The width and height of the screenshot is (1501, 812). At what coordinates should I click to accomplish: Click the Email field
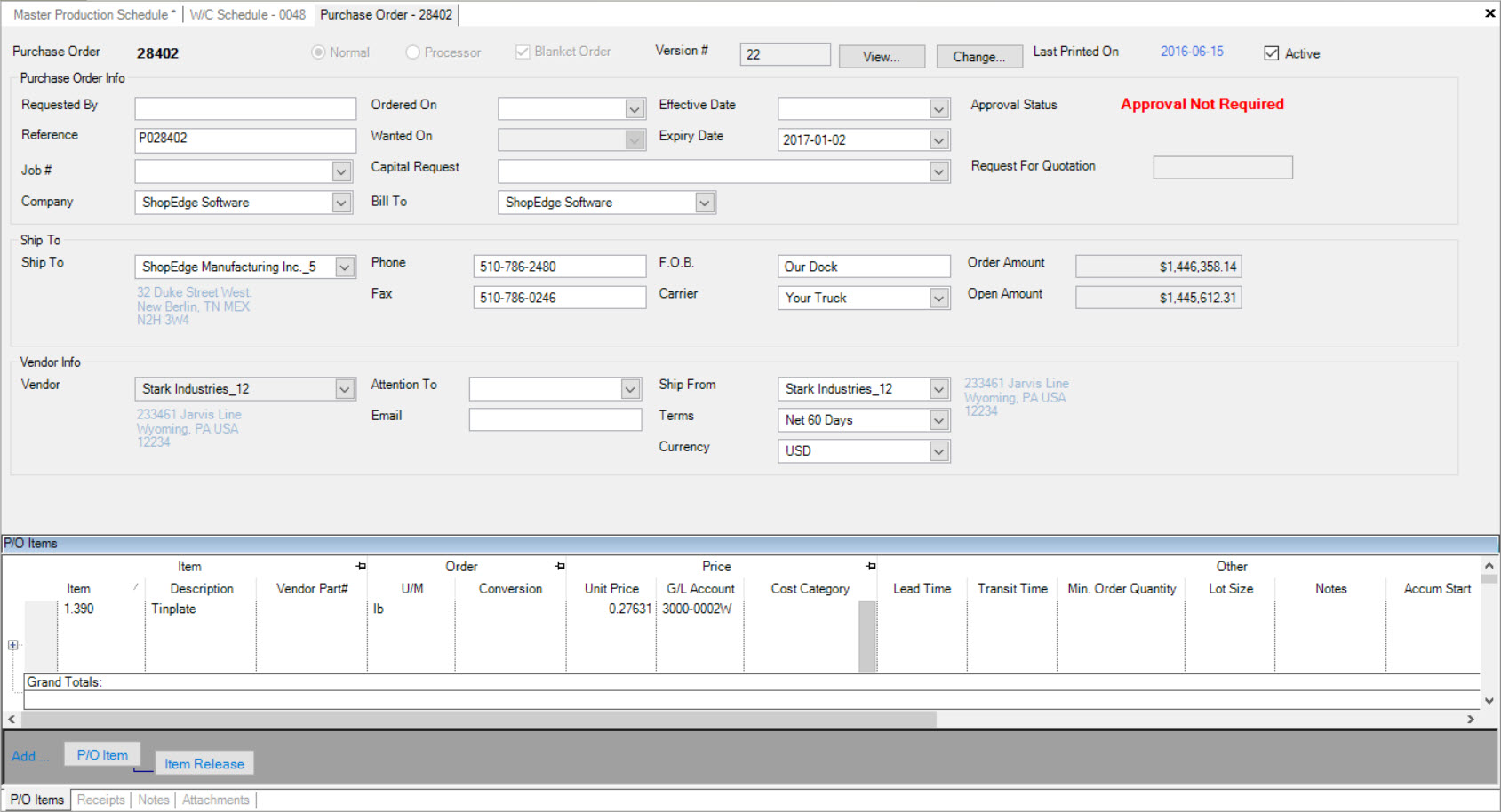pyautogui.click(x=555, y=419)
